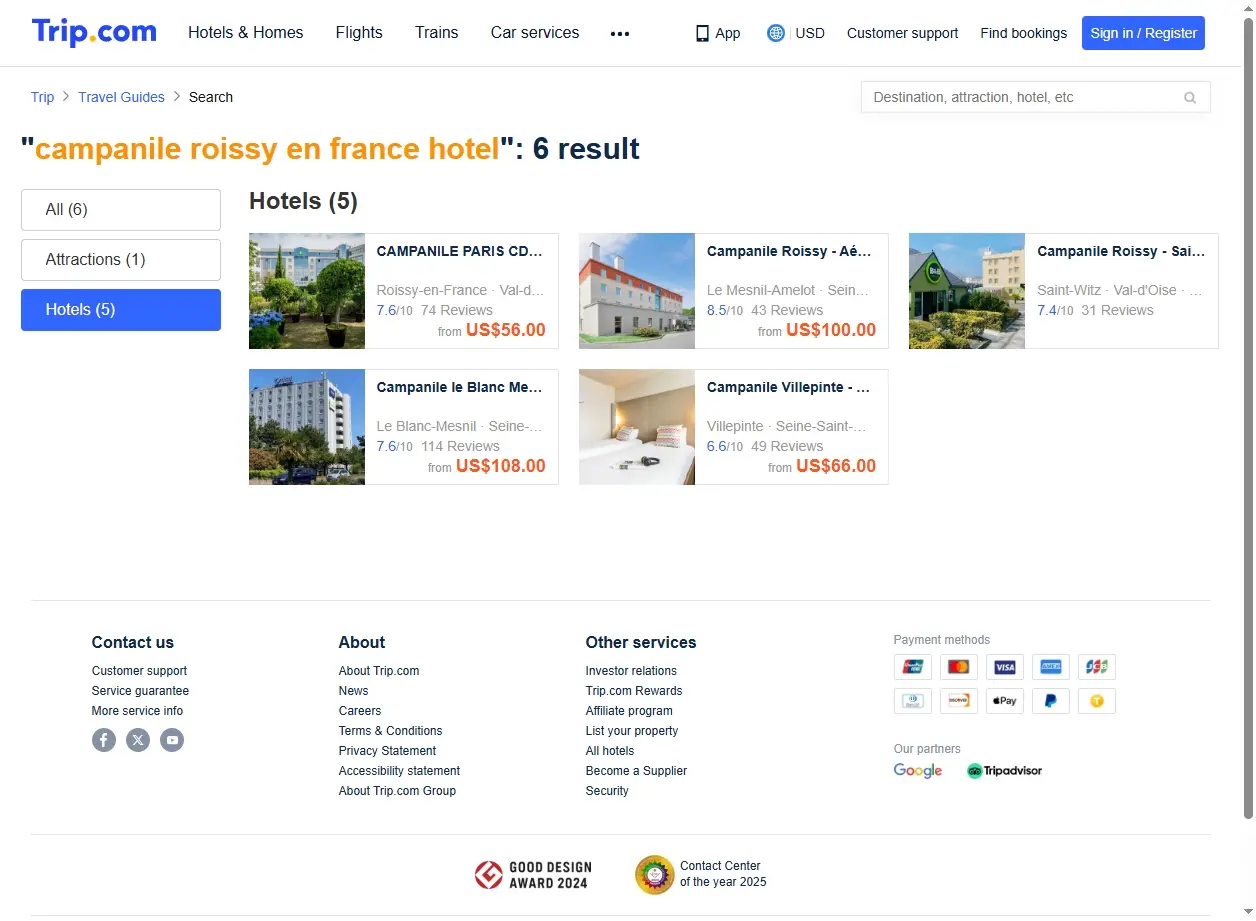
Task: Click the US$100.00 price
Action: [x=831, y=330]
